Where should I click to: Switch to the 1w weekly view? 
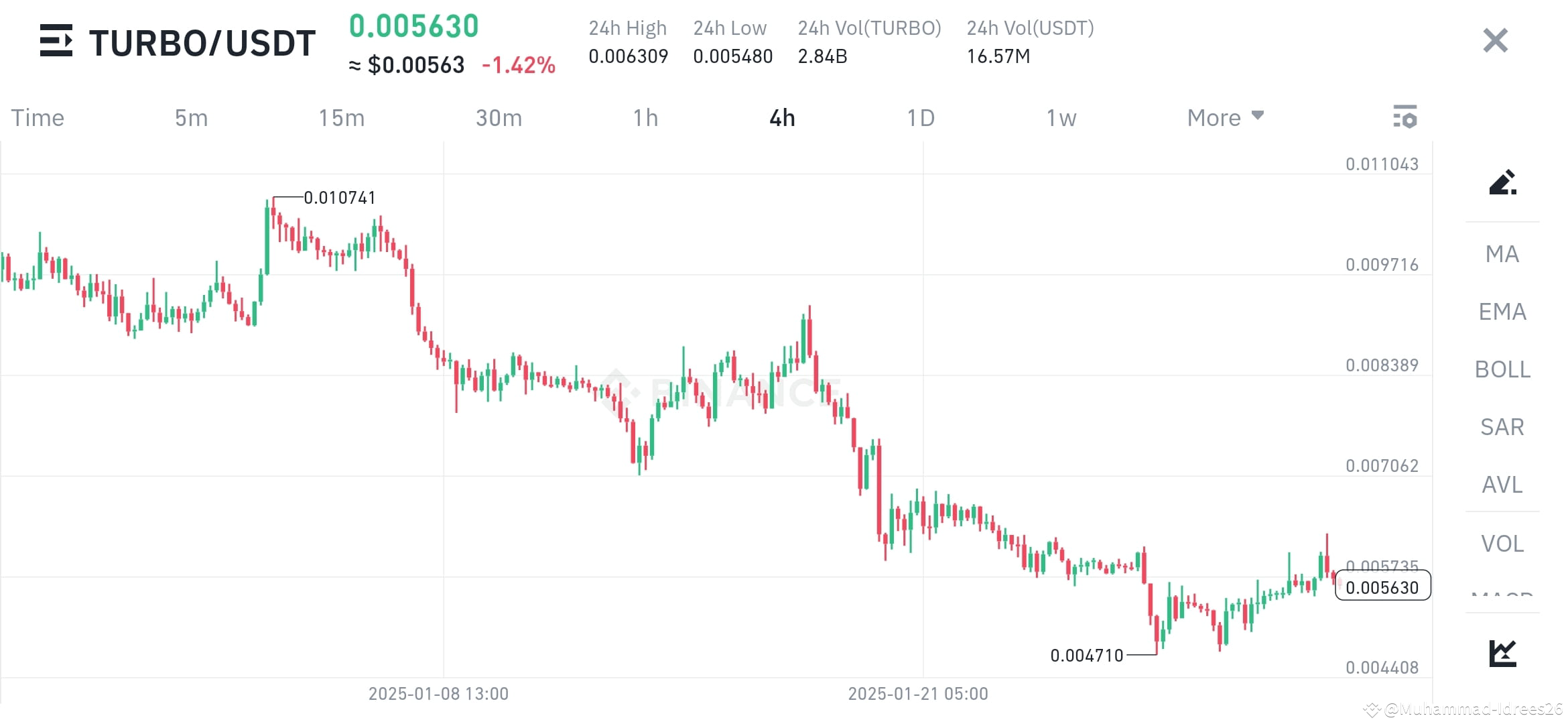coord(1061,117)
